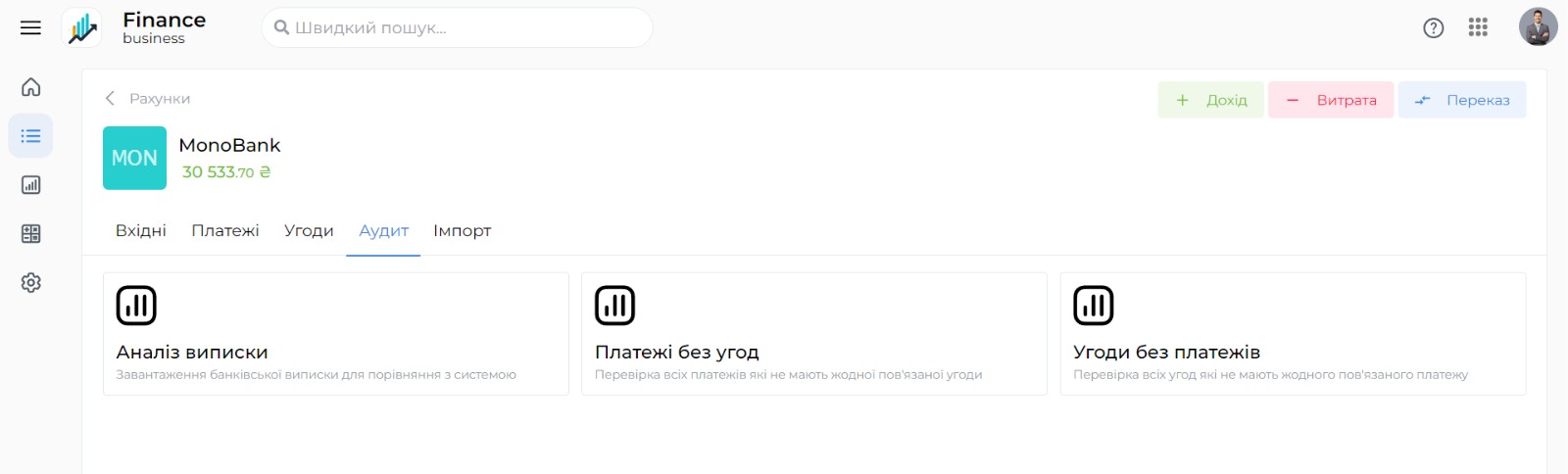Switch to the Платежі tab
1568x474 pixels.
click(x=225, y=231)
